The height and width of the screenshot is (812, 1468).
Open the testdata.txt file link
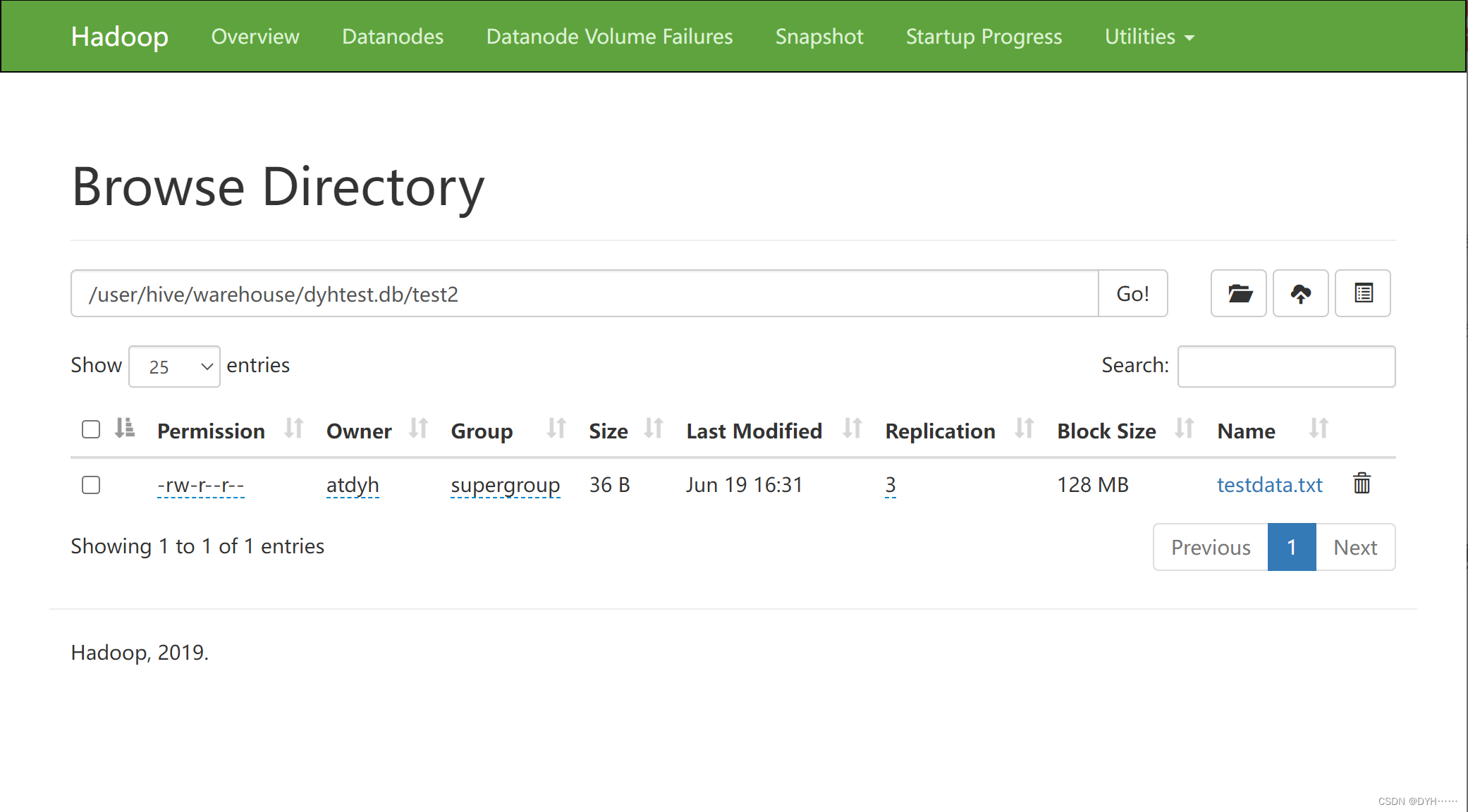tap(1270, 485)
